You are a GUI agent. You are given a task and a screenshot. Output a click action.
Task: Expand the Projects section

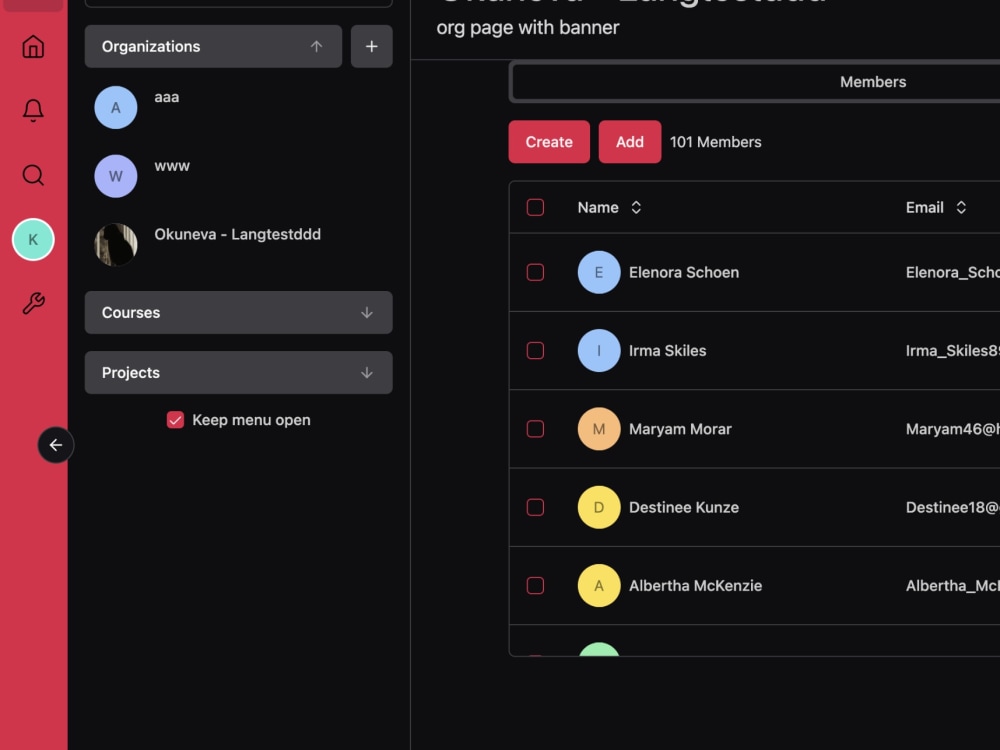[x=239, y=372]
